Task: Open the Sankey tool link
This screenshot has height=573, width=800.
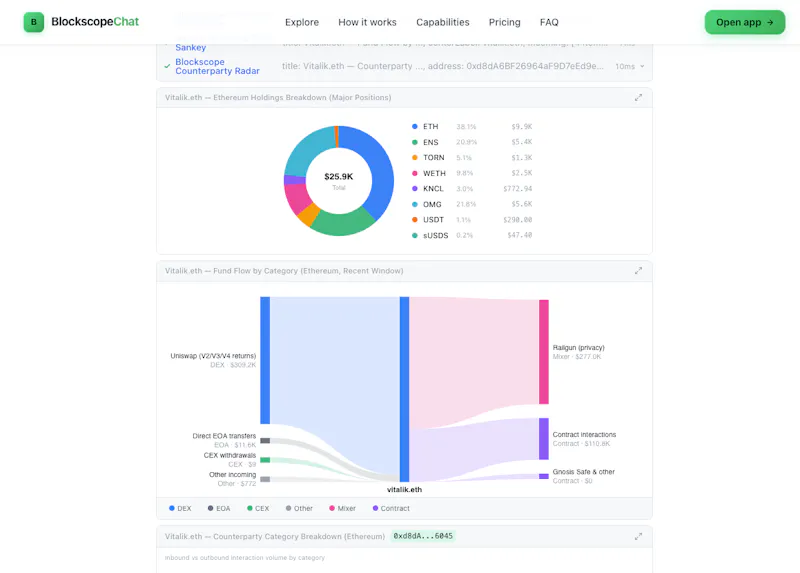Action: (x=191, y=47)
